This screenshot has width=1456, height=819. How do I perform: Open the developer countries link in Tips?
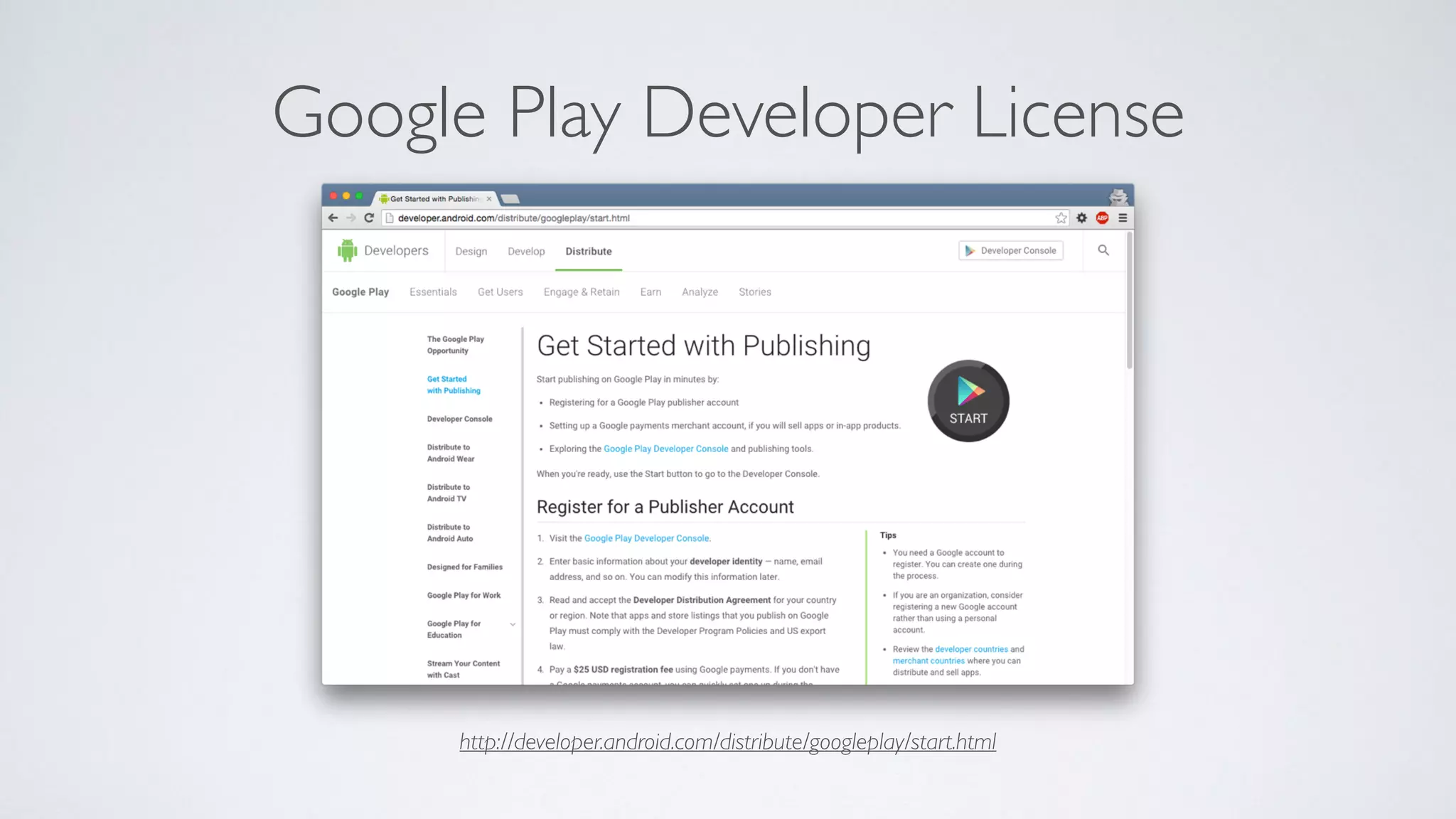971,649
